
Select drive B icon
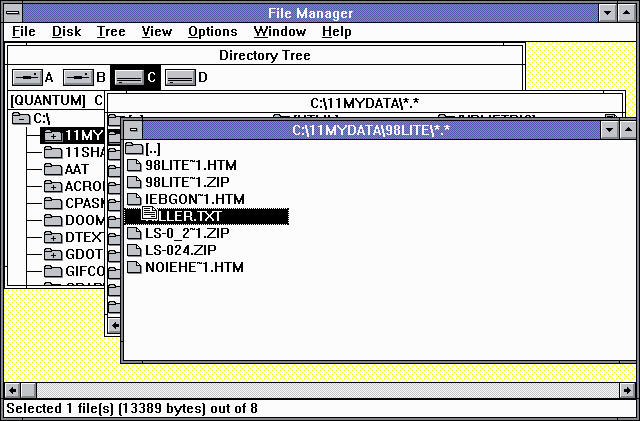tap(78, 77)
